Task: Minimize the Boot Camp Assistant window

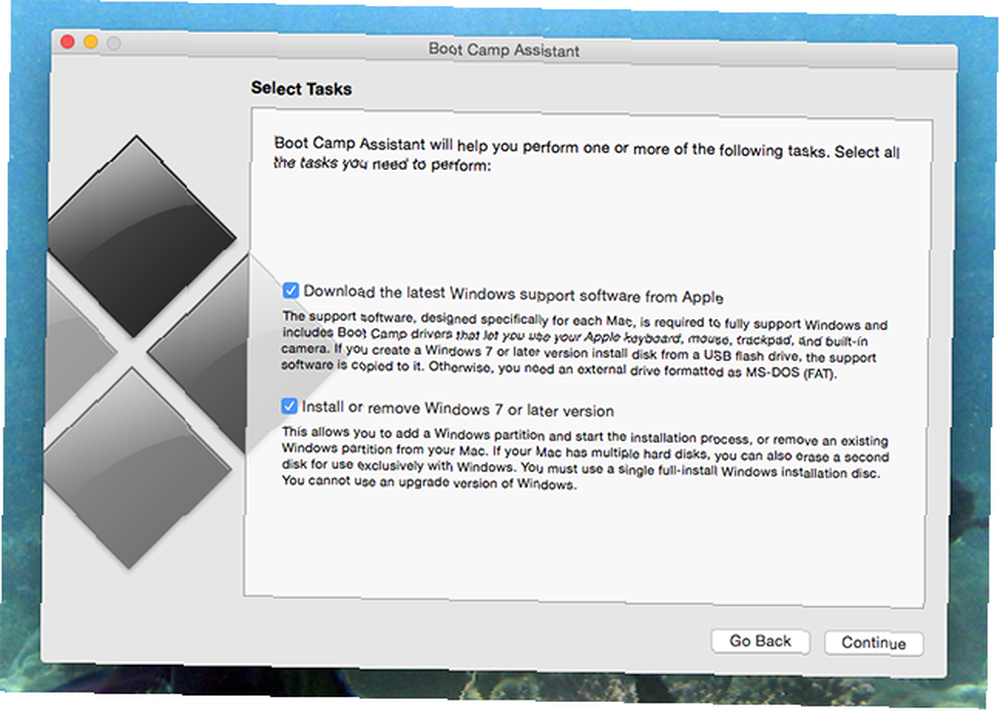Action: pyautogui.click(x=91, y=42)
